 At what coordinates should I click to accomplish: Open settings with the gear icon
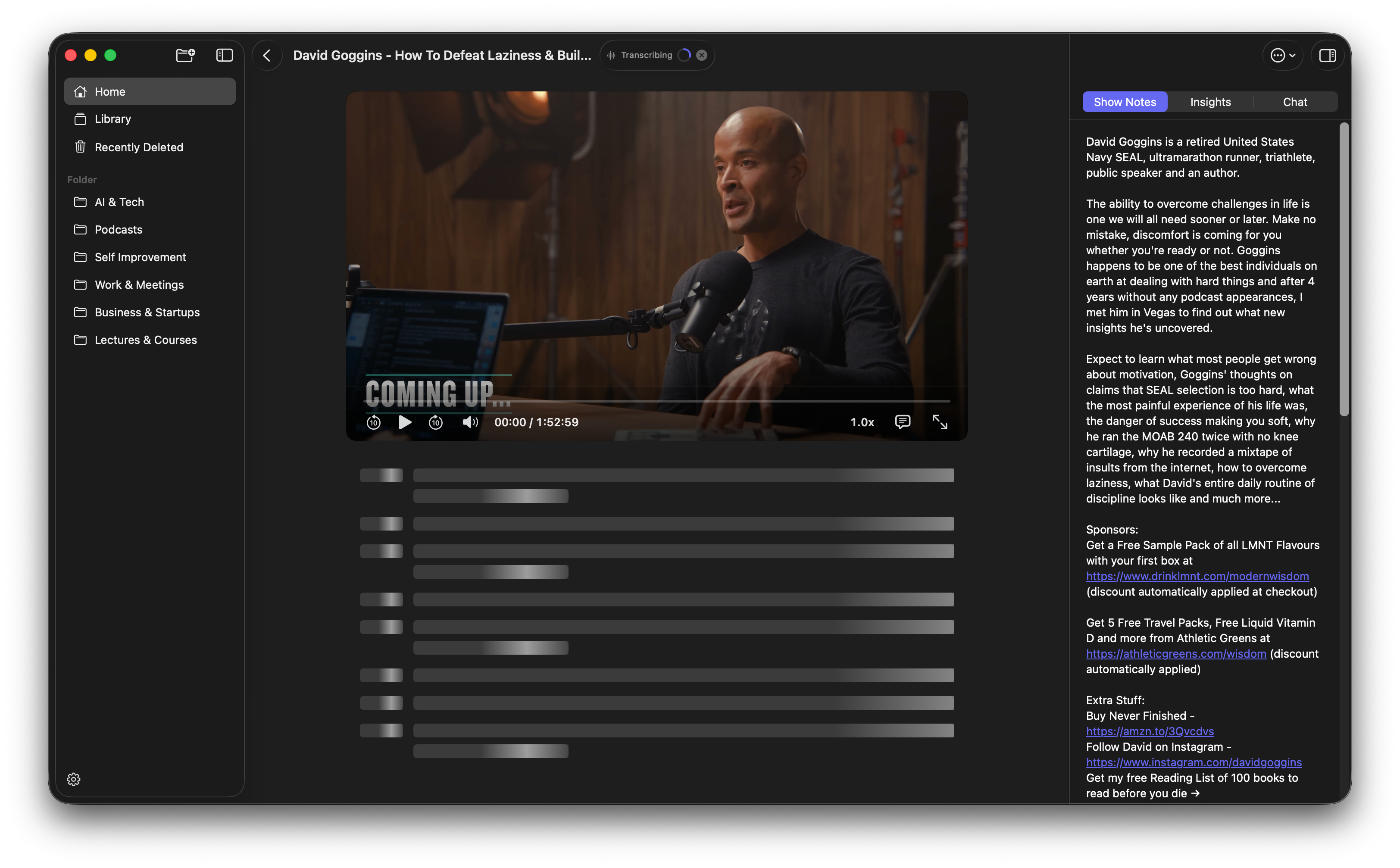coord(73,779)
